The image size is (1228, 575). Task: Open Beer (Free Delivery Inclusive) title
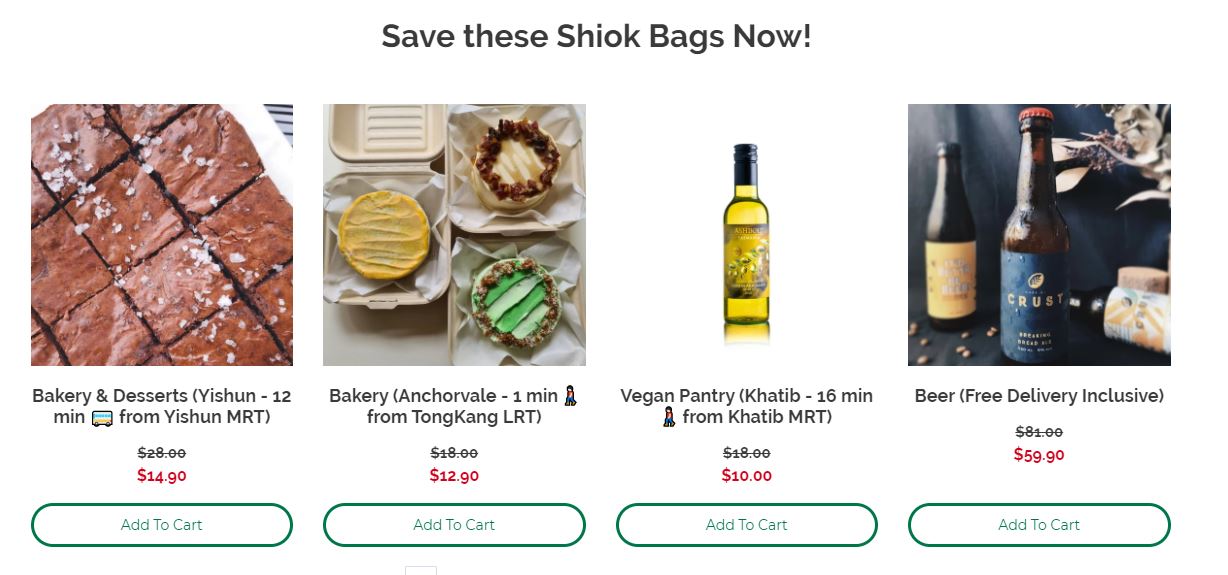tap(1039, 396)
